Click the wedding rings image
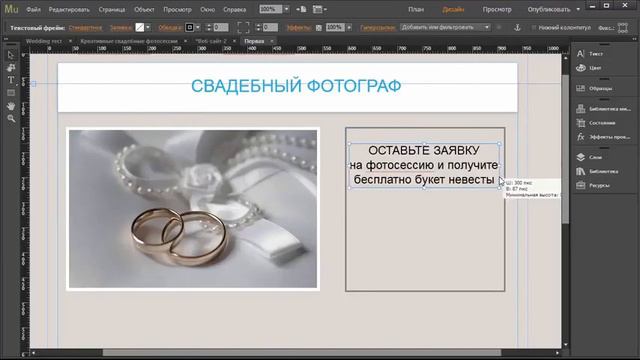Screen dimensions: 640x360 coord(193,209)
